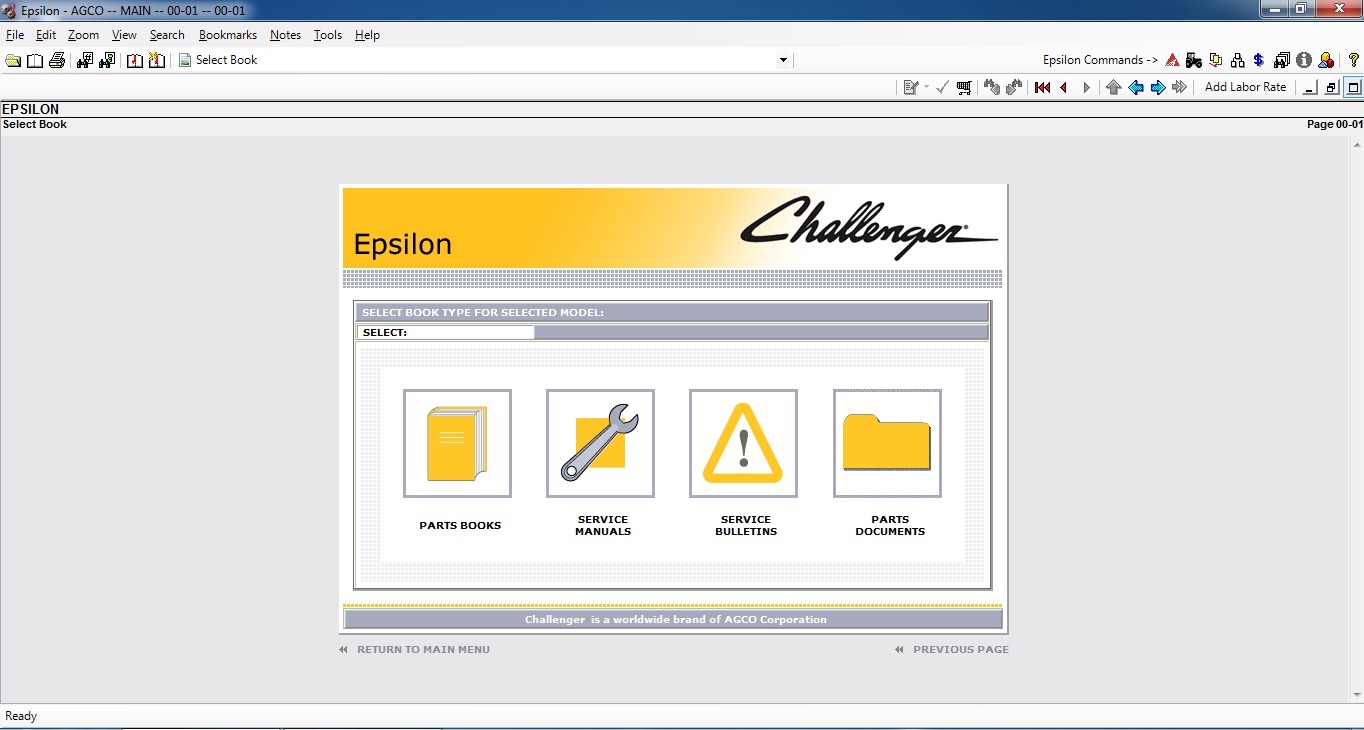Open dropdown arrow beside notes icon
The height and width of the screenshot is (730, 1364).
[x=926, y=87]
